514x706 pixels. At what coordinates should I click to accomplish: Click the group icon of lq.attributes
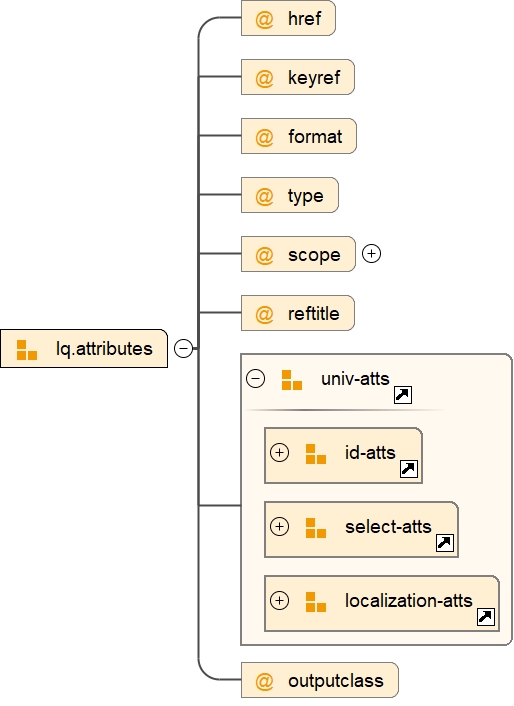point(27,350)
